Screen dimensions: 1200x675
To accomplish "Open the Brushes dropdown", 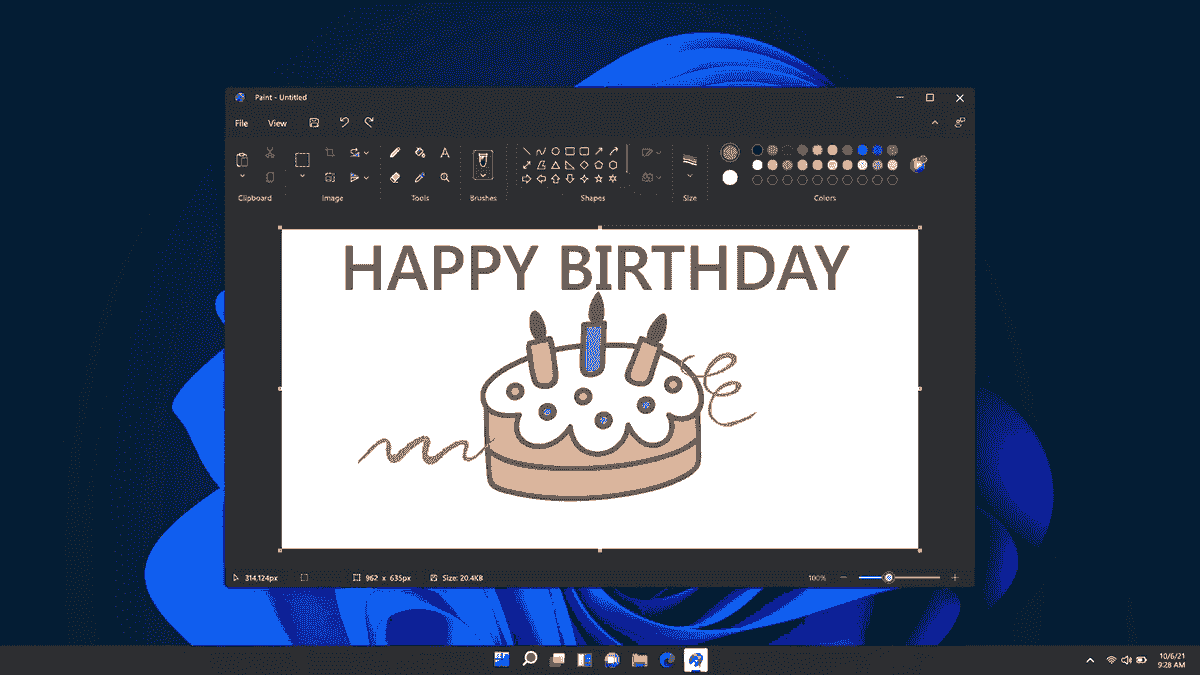I will [x=483, y=168].
